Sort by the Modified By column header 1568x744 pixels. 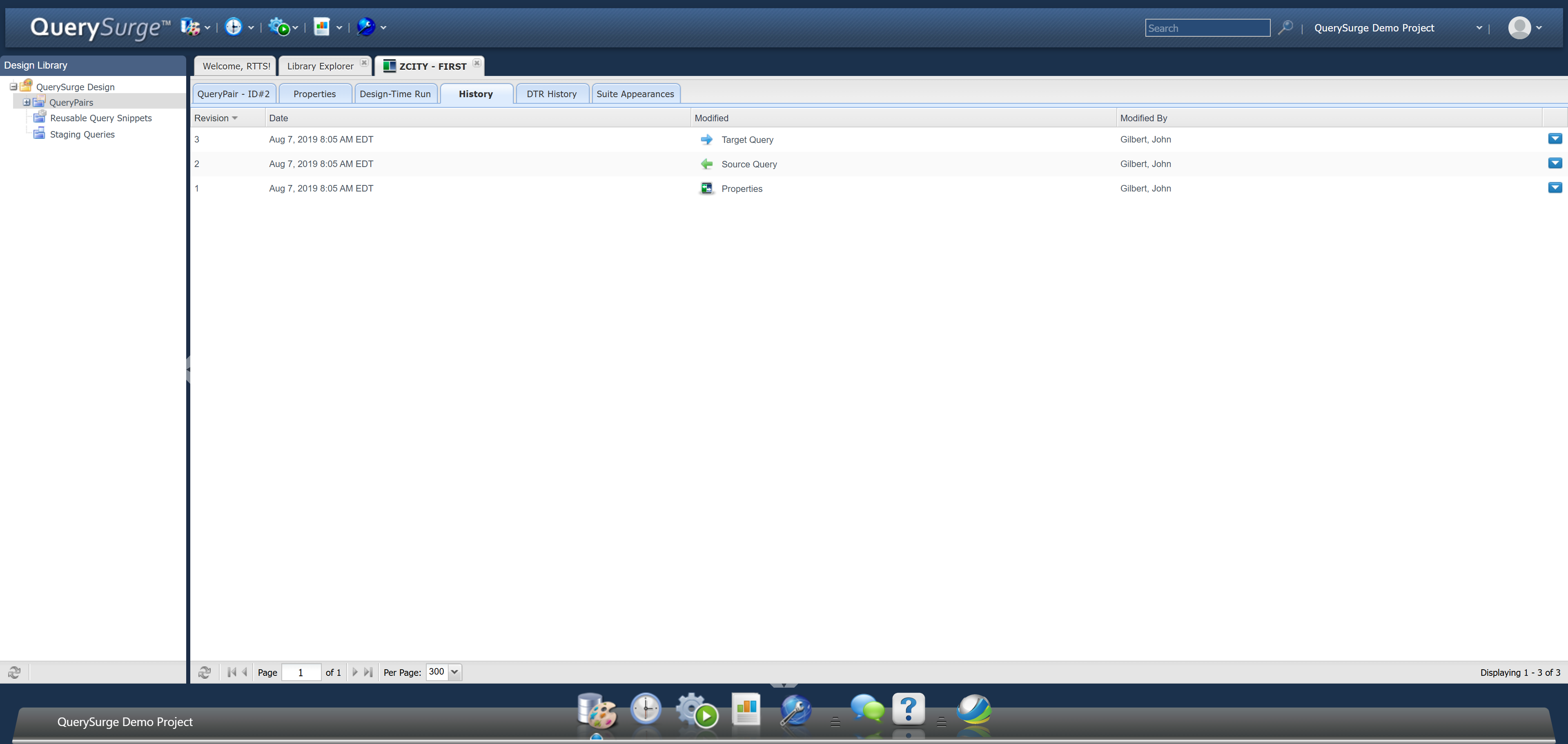(1330, 118)
